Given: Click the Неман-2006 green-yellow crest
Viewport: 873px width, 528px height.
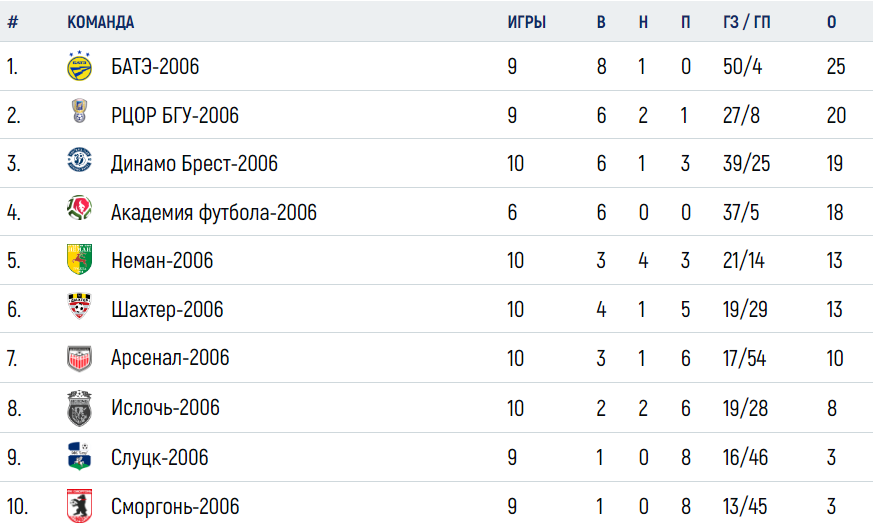Looking at the screenshot, I should pyautogui.click(x=79, y=259).
